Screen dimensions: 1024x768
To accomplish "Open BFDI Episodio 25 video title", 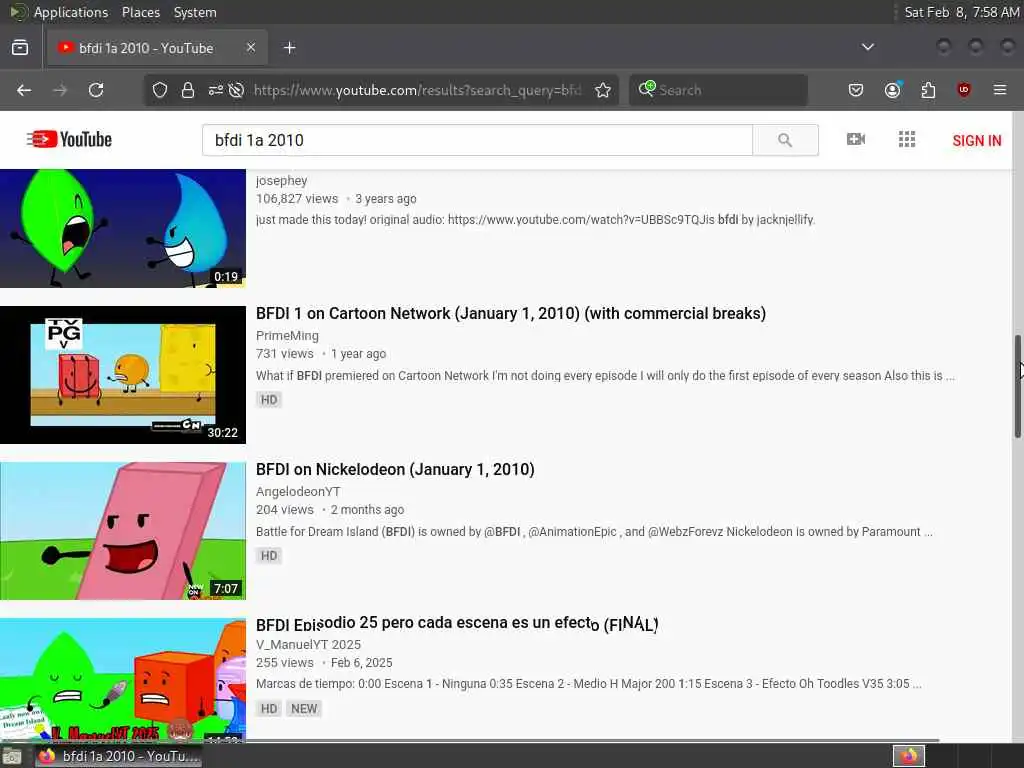I will (x=457, y=624).
